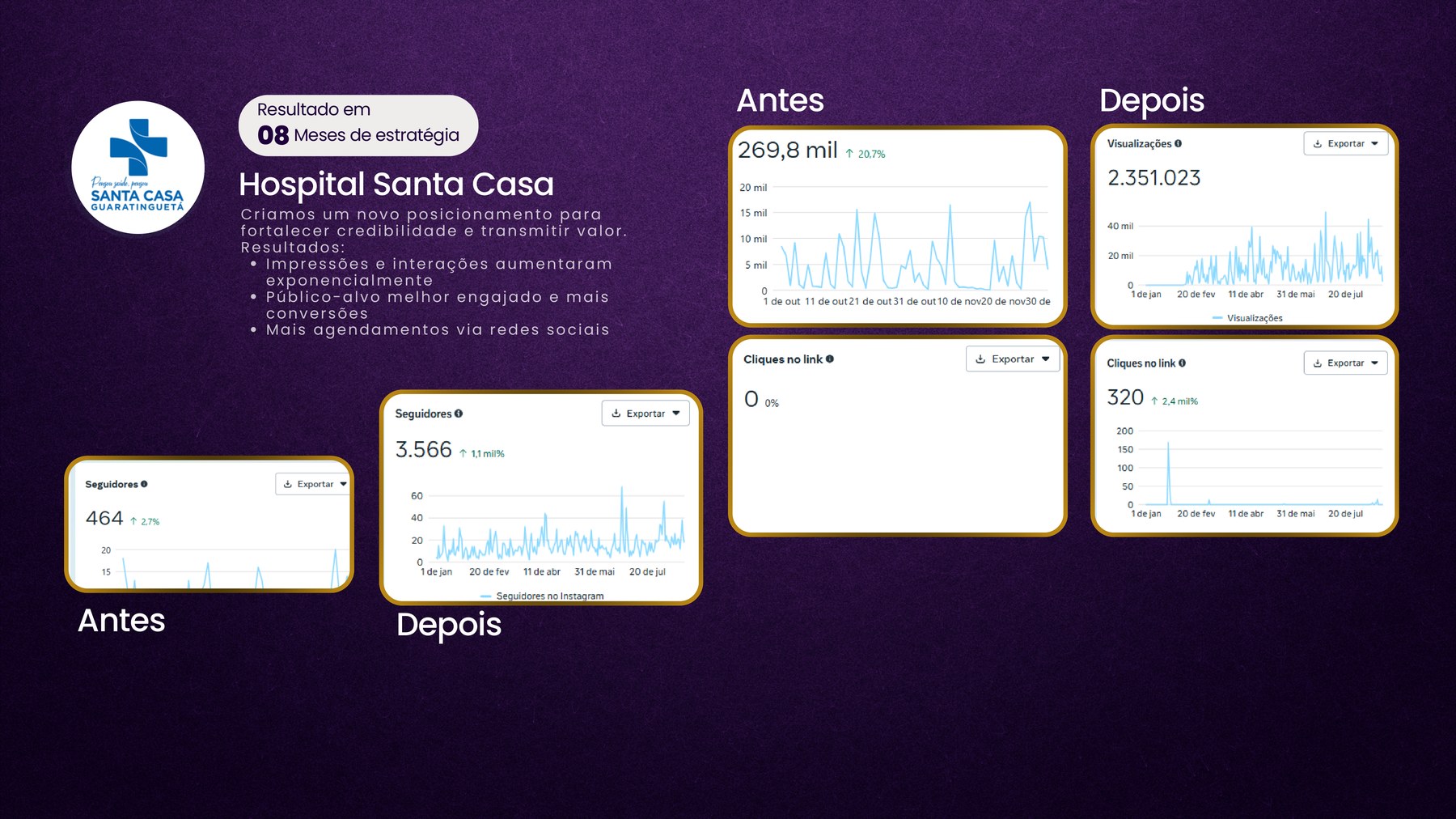
Task: Click info icon beside Seguidores in 464 card
Action: coord(144,484)
